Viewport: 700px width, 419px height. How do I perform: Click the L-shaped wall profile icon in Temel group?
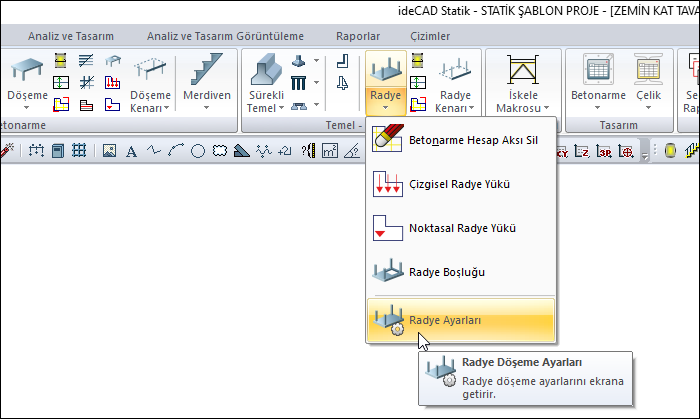[x=342, y=61]
